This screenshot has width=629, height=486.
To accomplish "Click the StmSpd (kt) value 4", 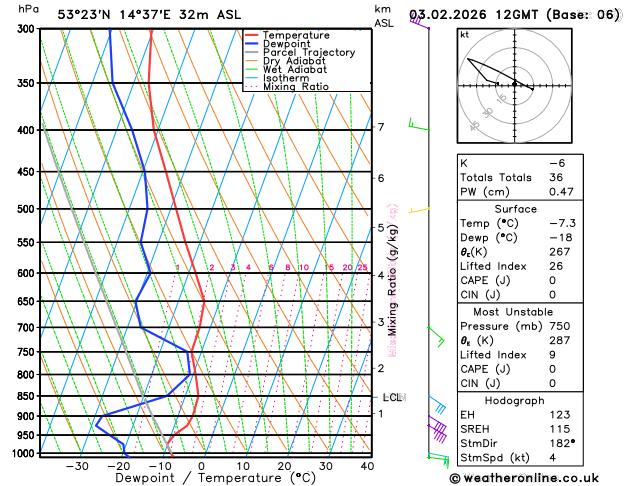I will (553, 458).
